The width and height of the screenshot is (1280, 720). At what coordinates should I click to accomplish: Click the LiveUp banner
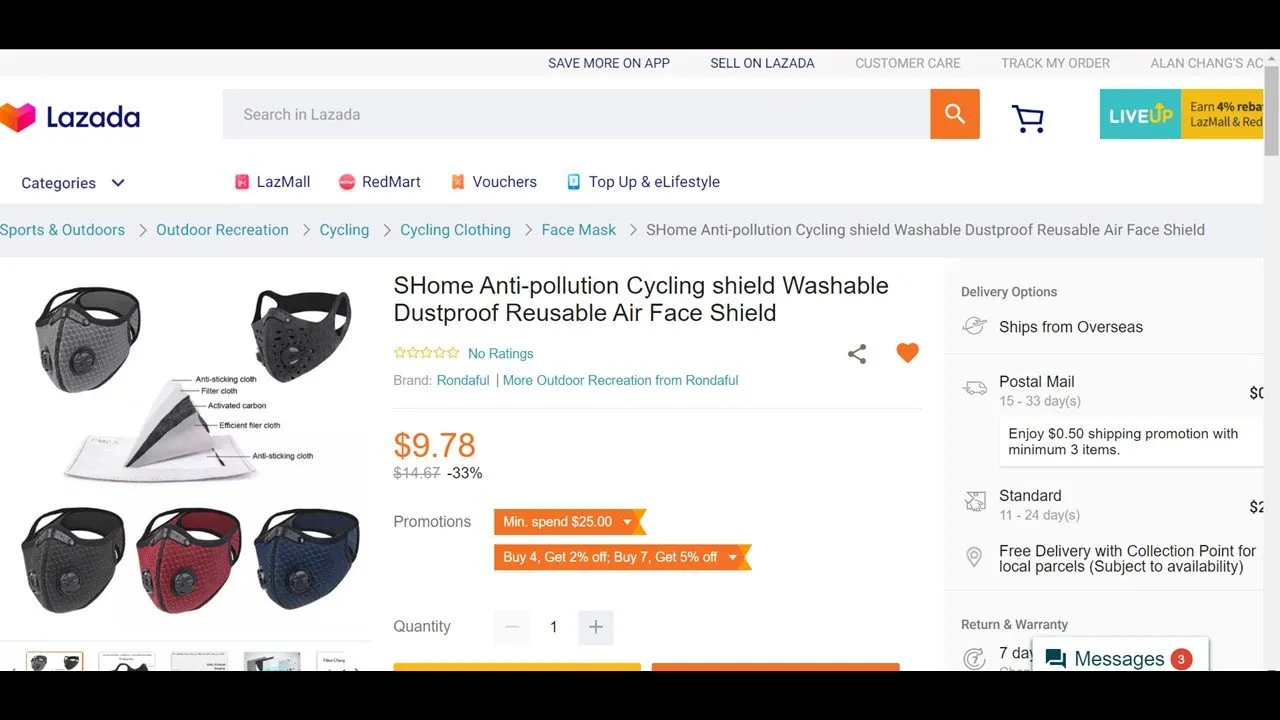click(x=1182, y=114)
